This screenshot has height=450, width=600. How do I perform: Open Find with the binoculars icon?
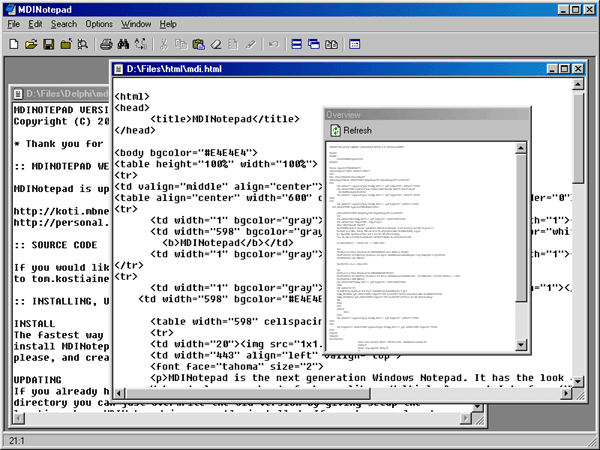[x=123, y=44]
